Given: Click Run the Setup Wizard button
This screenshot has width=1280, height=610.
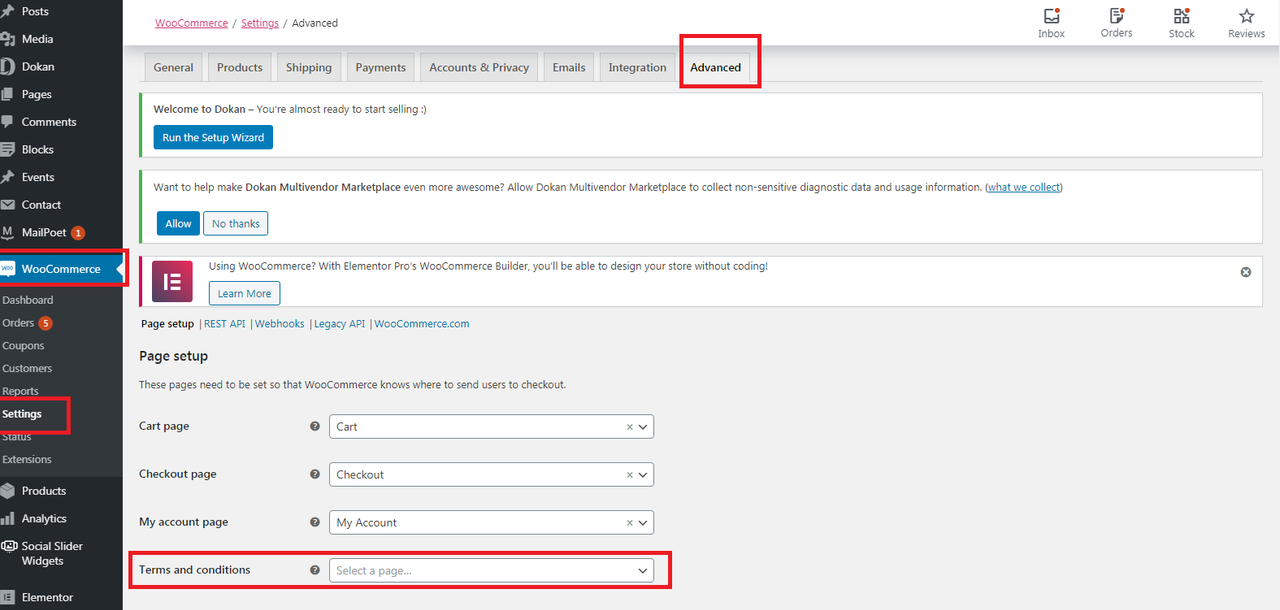Looking at the screenshot, I should 213,137.
